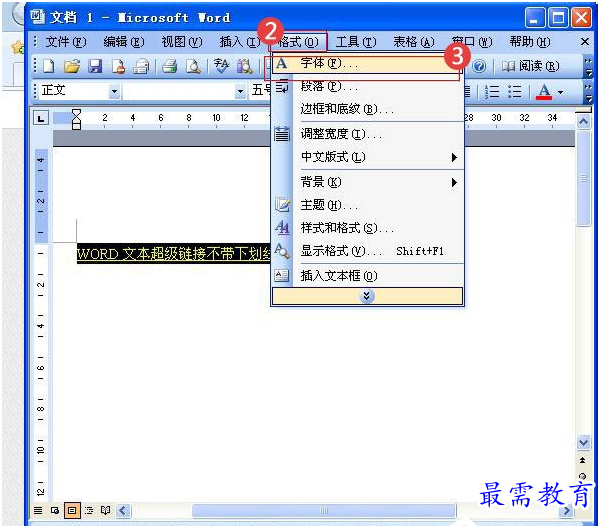
Task: Open the 编辑(E) menu
Action: [124, 41]
